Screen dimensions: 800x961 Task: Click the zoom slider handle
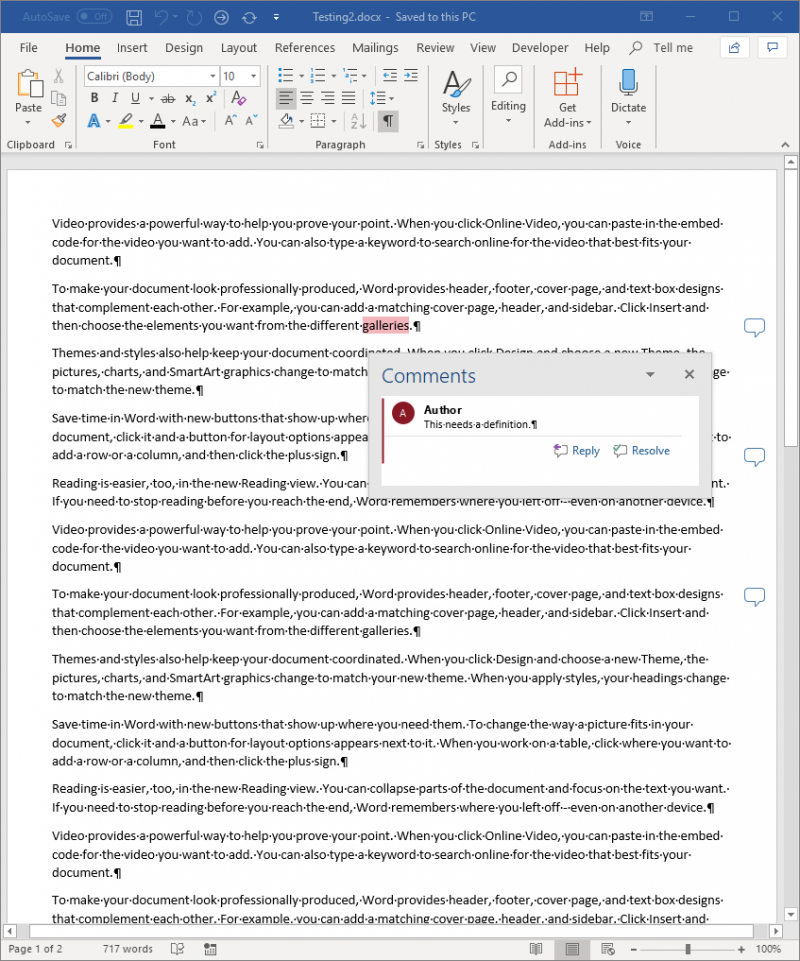[x=688, y=949]
